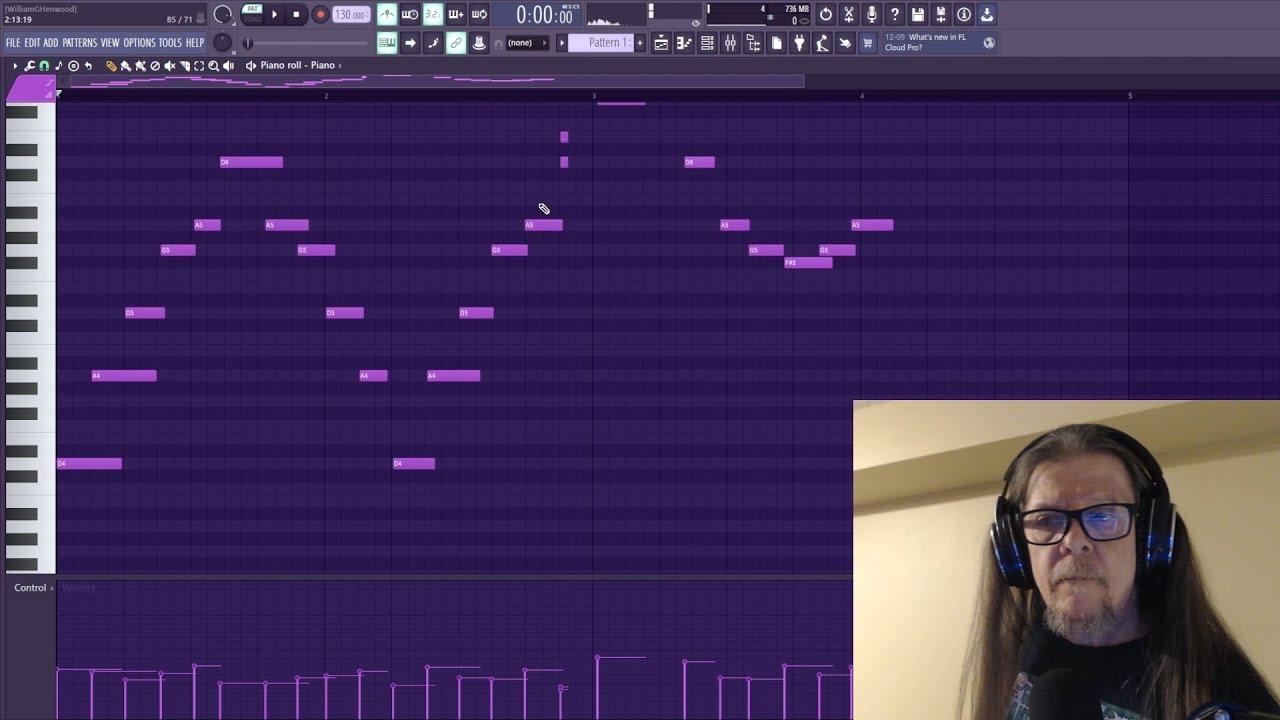Select the Paint brush tool
The height and width of the screenshot is (720, 1280).
pos(125,65)
